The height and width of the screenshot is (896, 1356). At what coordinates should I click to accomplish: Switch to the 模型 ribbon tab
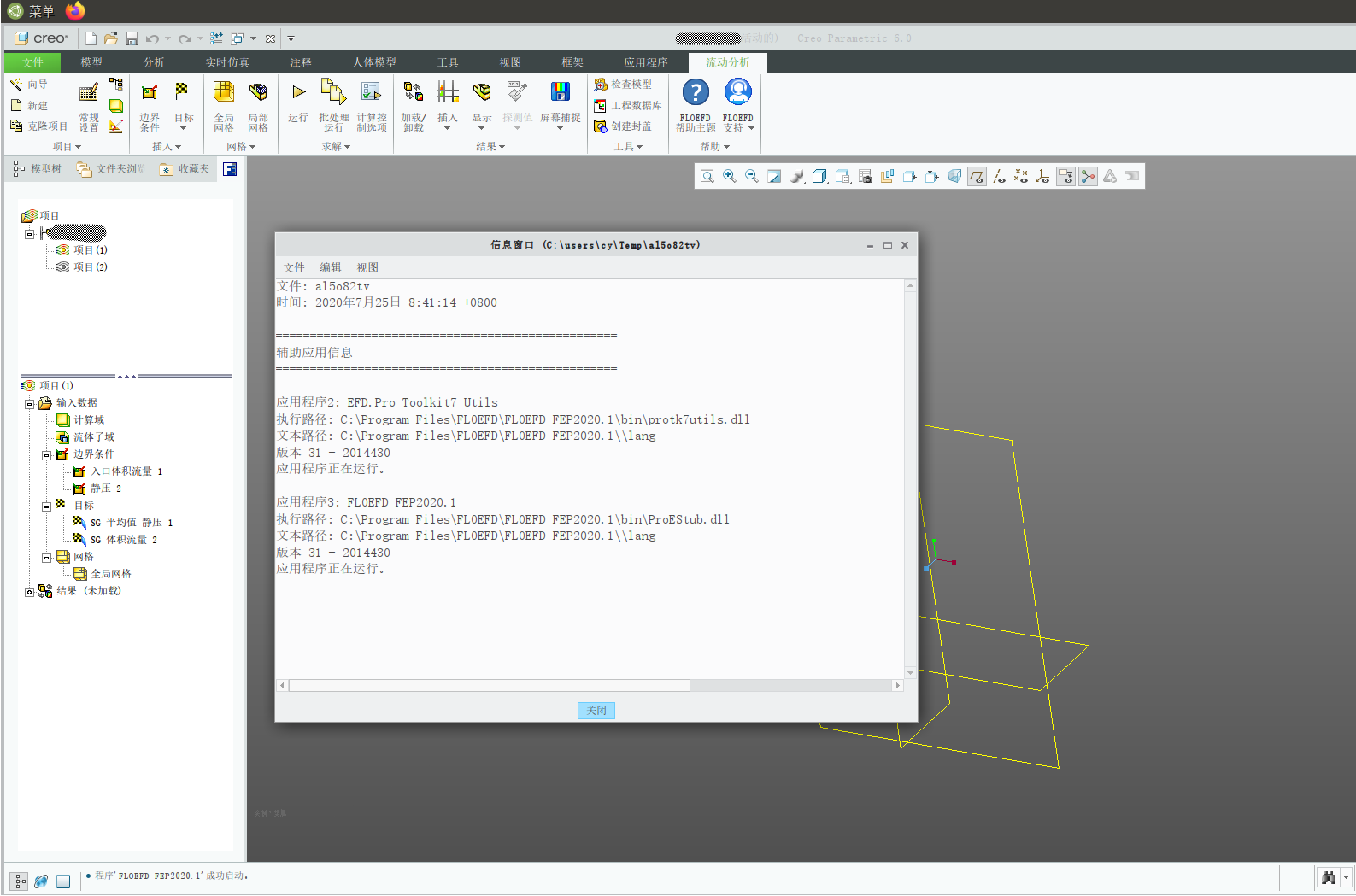(91, 62)
